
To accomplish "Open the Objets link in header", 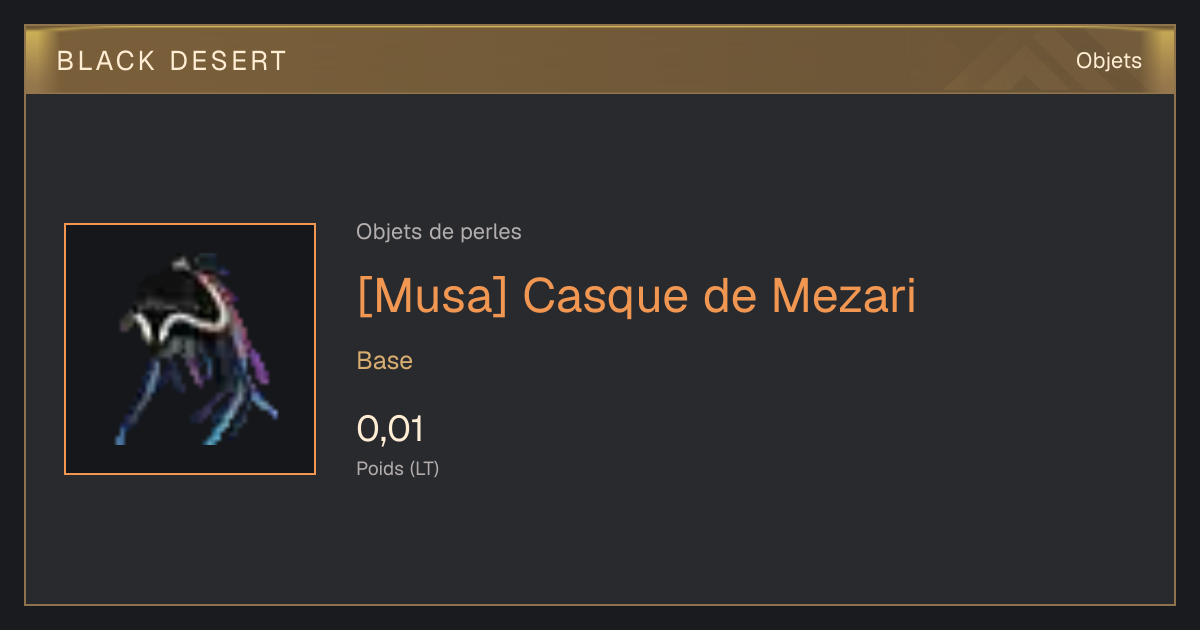I will pyautogui.click(x=1108, y=61).
